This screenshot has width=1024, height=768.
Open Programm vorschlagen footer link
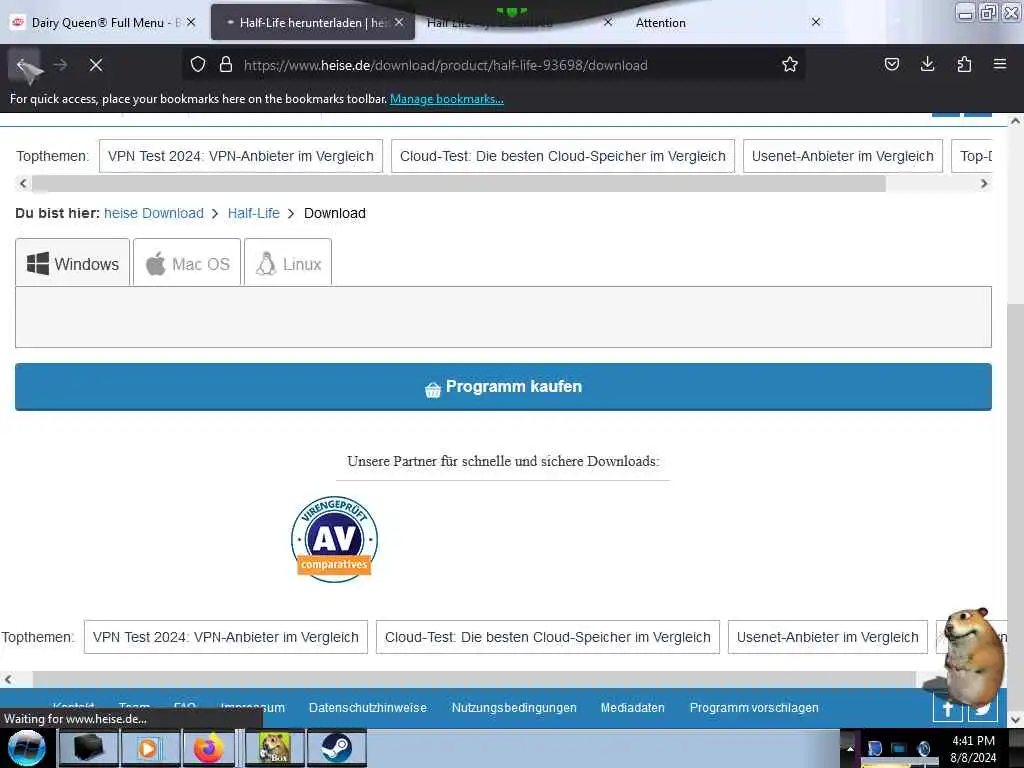[754, 708]
